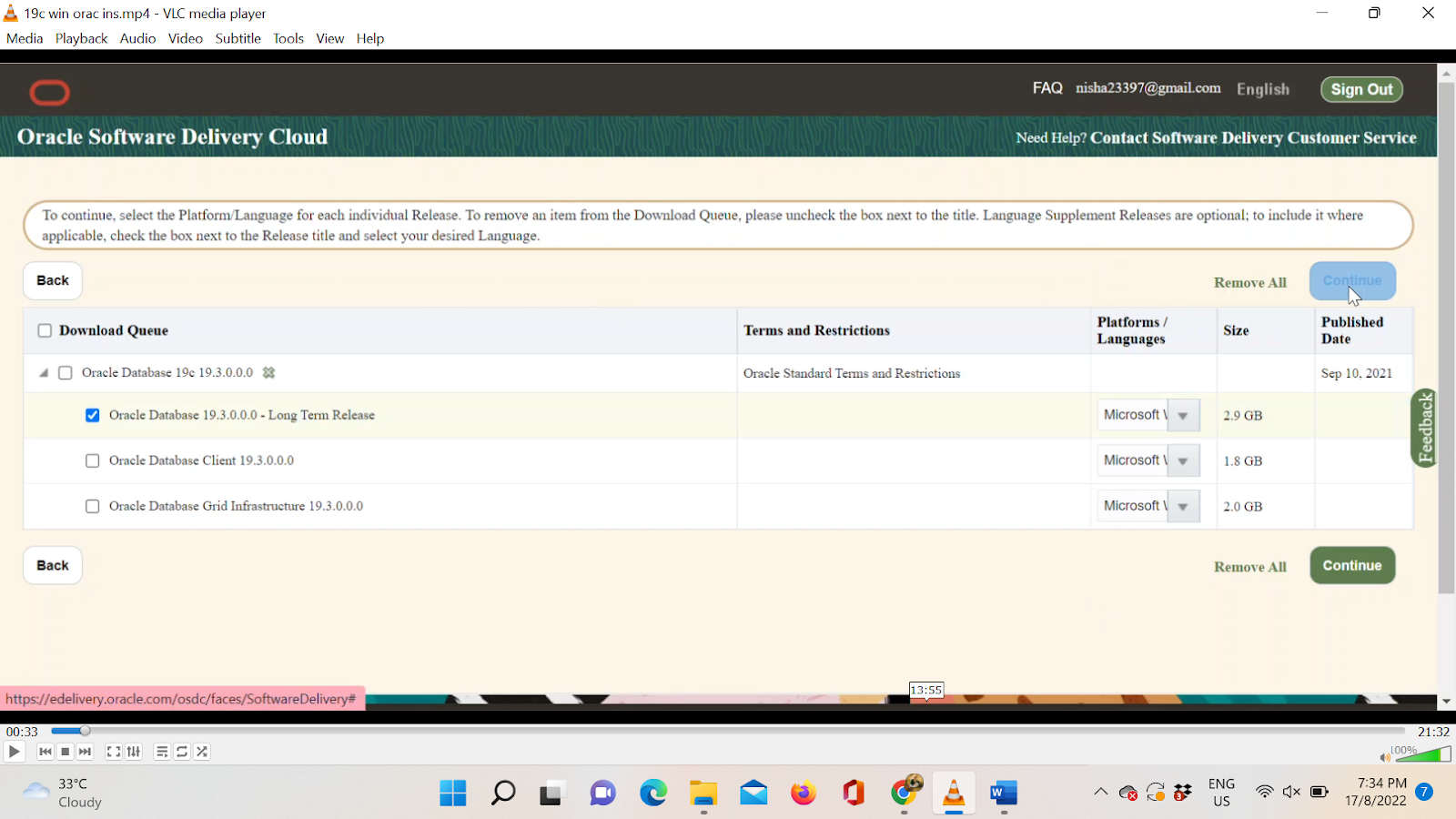This screenshot has height=819, width=1456.
Task: Open File Explorer from taskbar
Action: click(x=703, y=794)
